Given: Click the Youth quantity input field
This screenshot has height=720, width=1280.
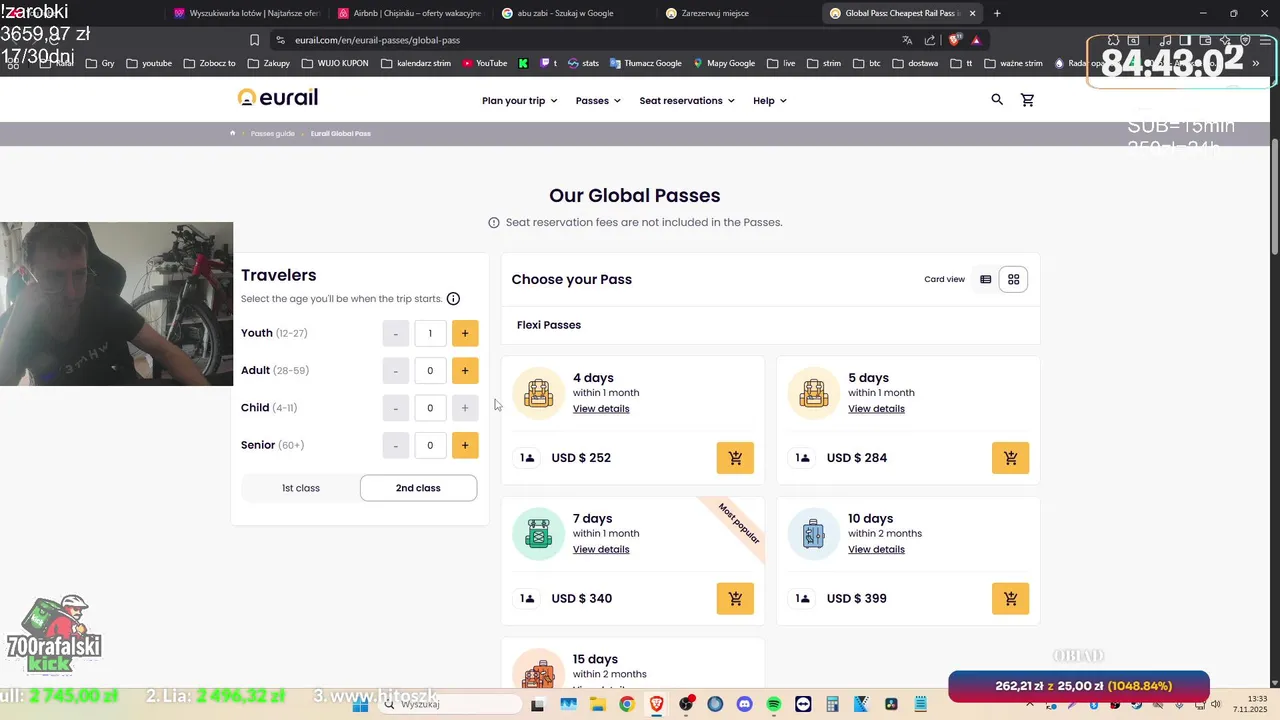Looking at the screenshot, I should tap(430, 333).
